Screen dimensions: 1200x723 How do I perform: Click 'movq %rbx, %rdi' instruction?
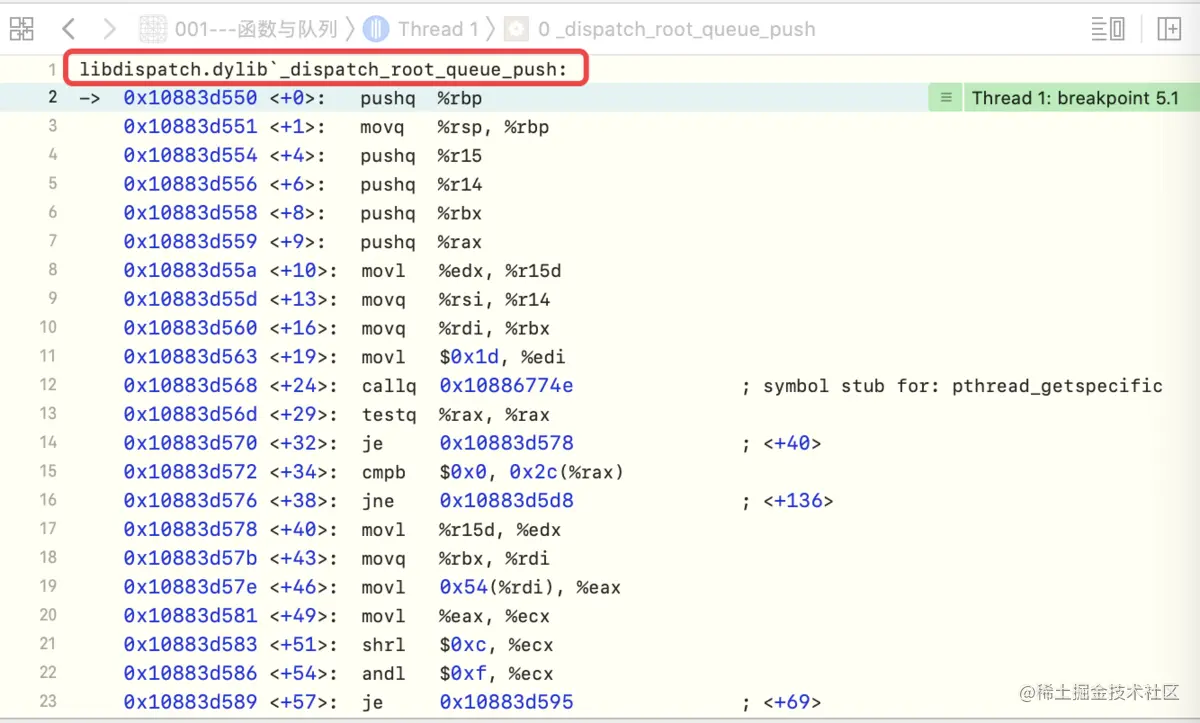(455, 558)
